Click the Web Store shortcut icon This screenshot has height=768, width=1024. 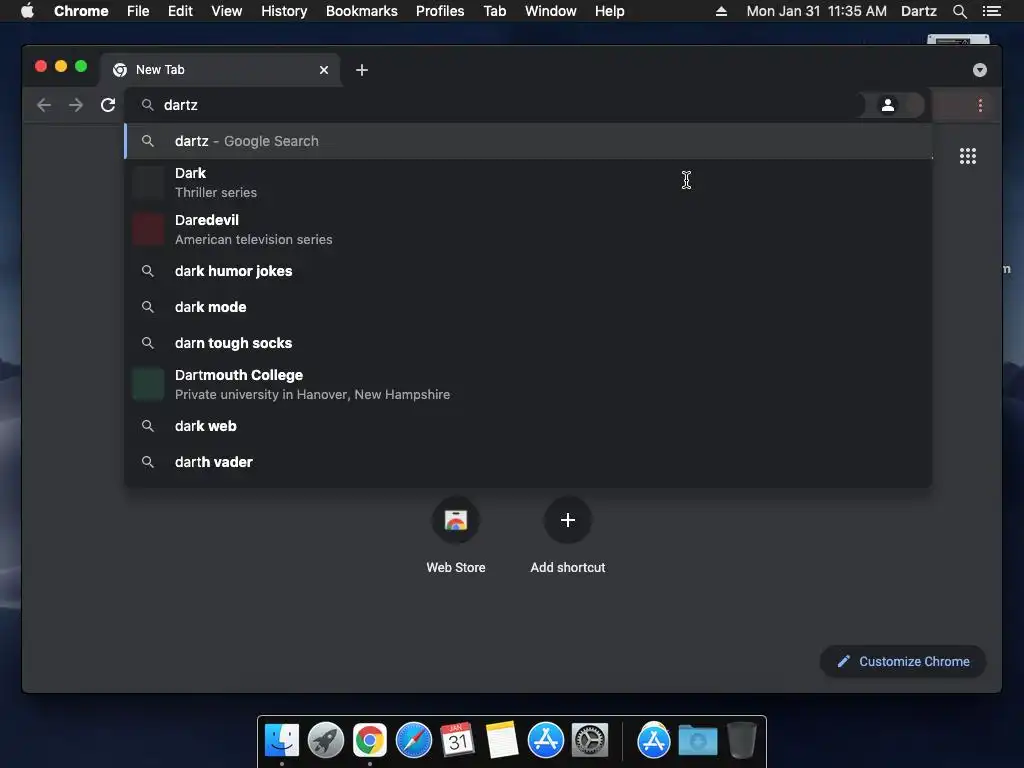pos(456,520)
